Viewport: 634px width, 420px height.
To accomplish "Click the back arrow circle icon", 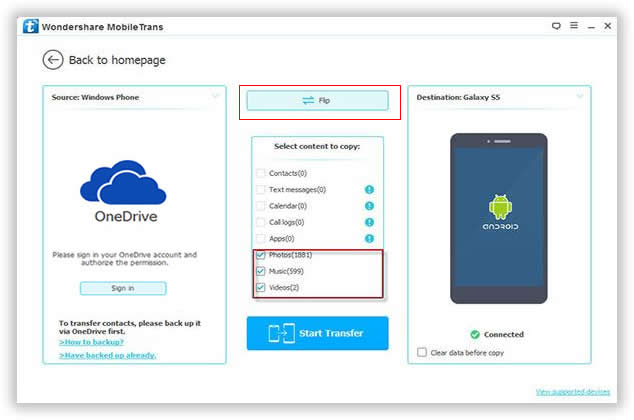I will click(53, 60).
